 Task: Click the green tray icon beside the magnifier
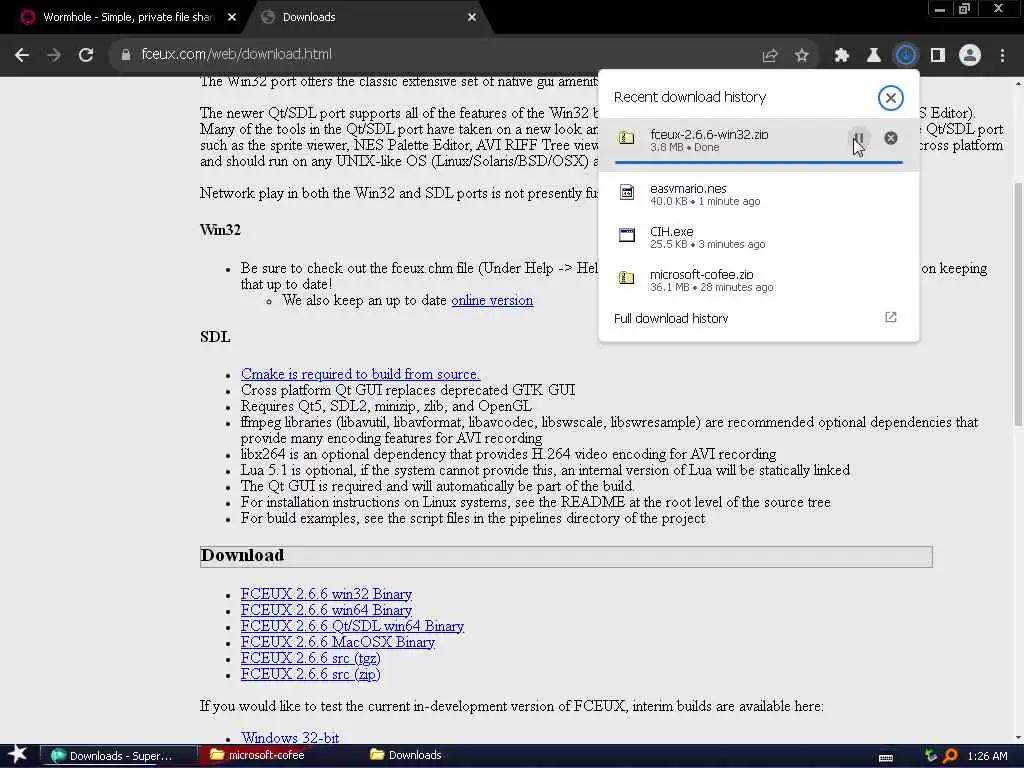(x=931, y=756)
